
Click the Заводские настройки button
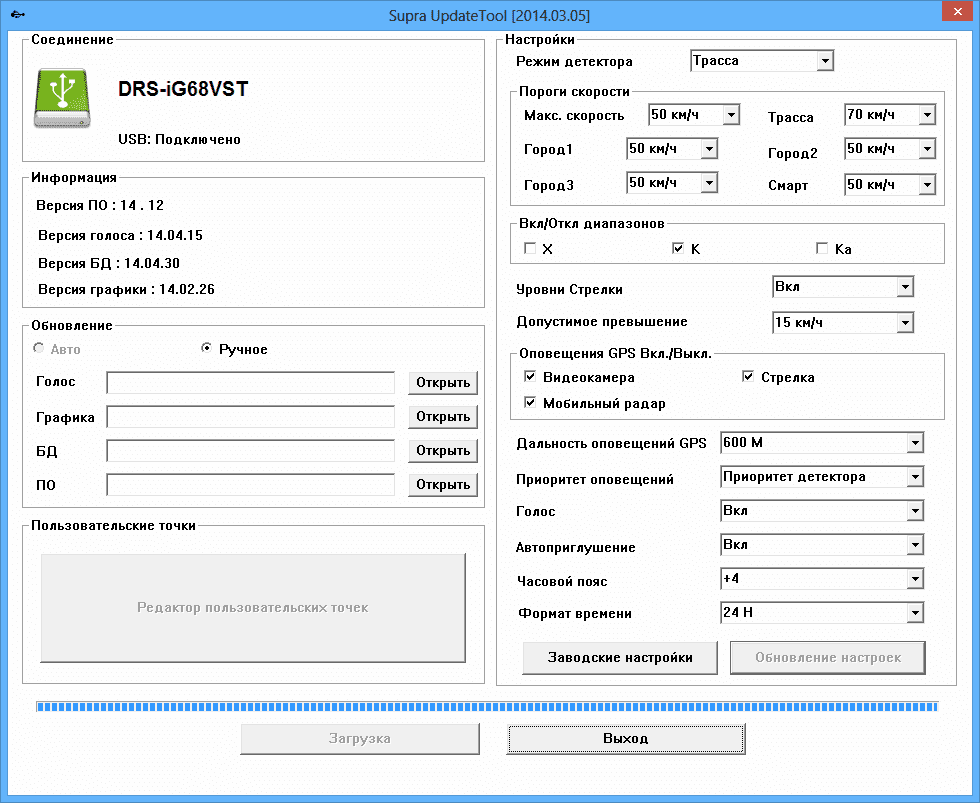pyautogui.click(x=620, y=657)
